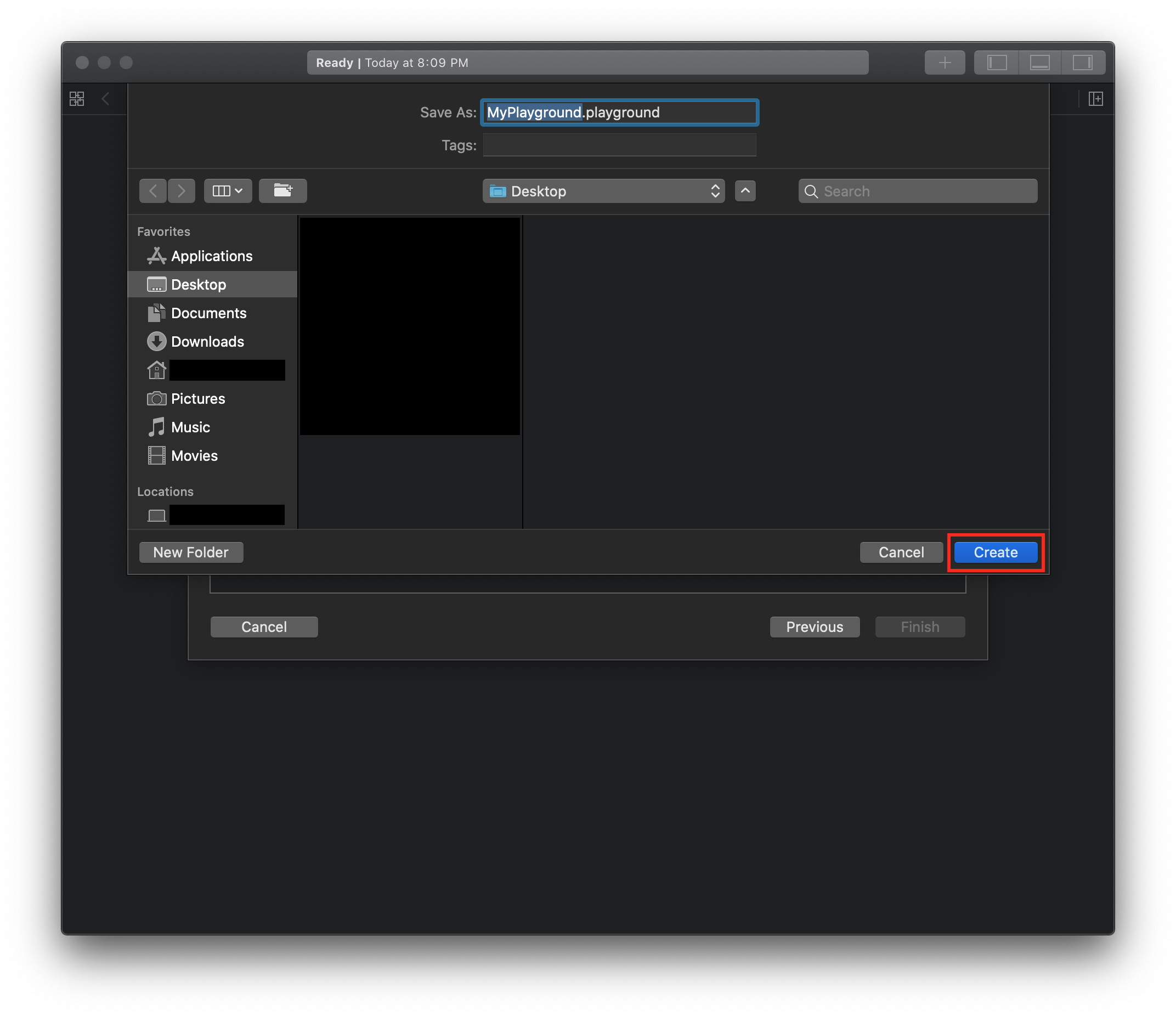Click the Create button
Image resolution: width=1176 pixels, height=1016 pixels.
click(x=995, y=552)
